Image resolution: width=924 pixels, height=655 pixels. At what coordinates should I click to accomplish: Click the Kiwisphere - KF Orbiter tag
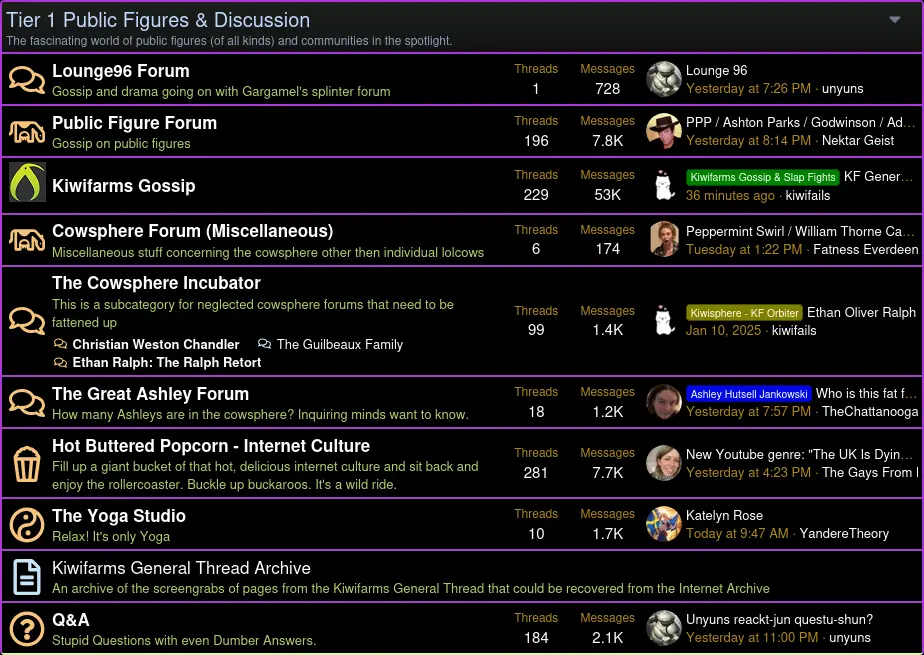point(743,313)
